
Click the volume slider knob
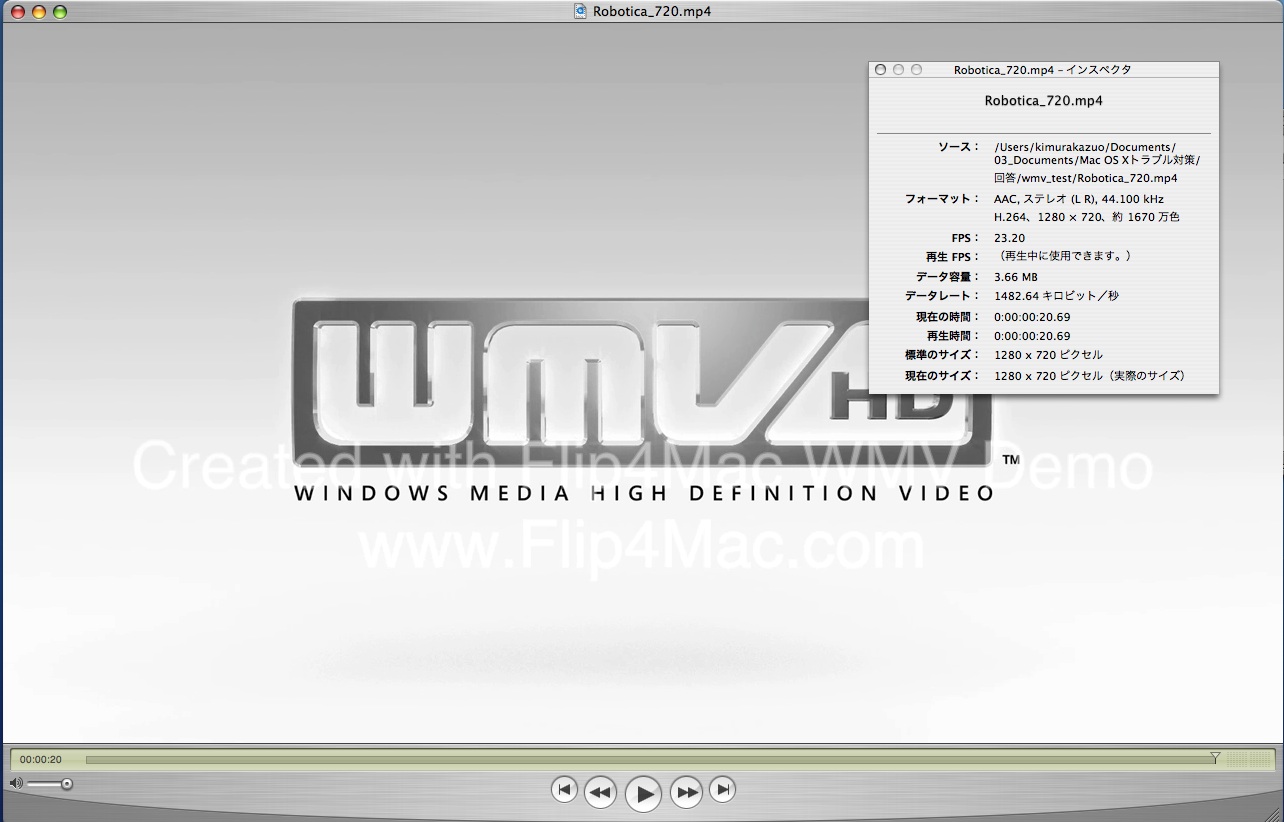coord(67,784)
